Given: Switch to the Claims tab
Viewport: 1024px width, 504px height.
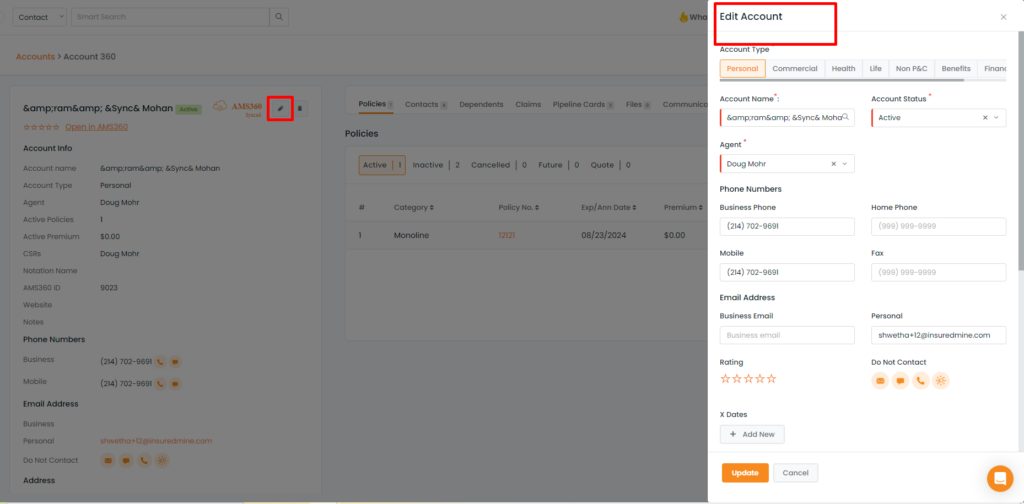Looking at the screenshot, I should (x=528, y=104).
